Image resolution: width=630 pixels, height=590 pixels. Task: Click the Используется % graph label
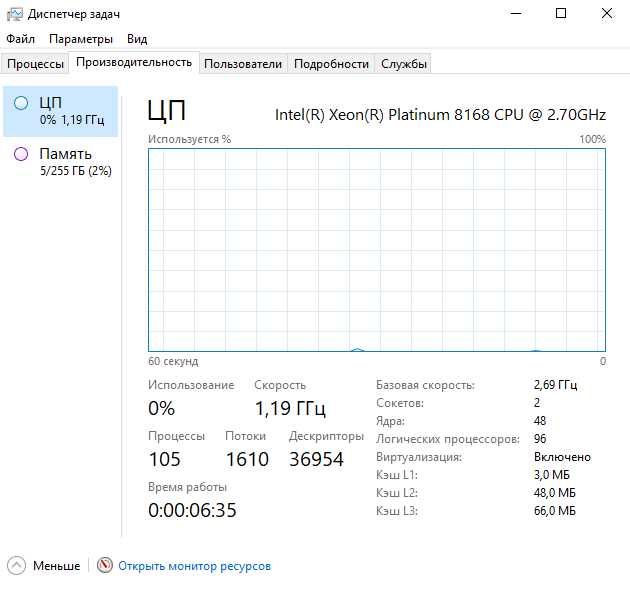[x=190, y=139]
